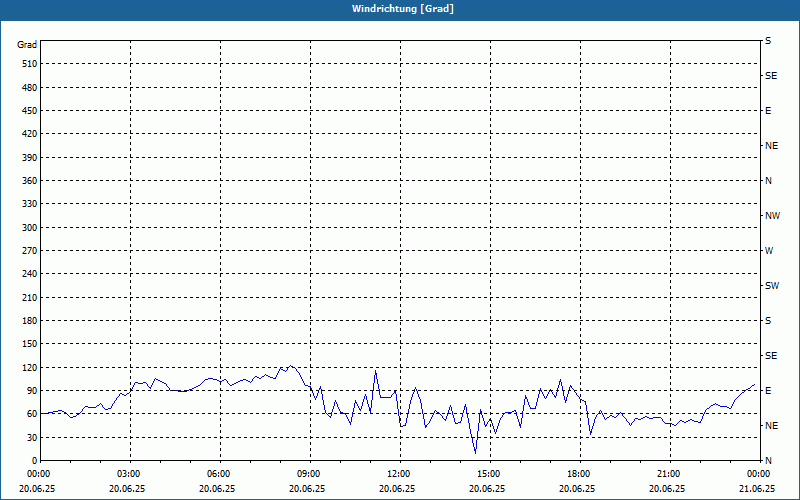Click the 18:00 time label
The image size is (800, 500).
click(580, 473)
